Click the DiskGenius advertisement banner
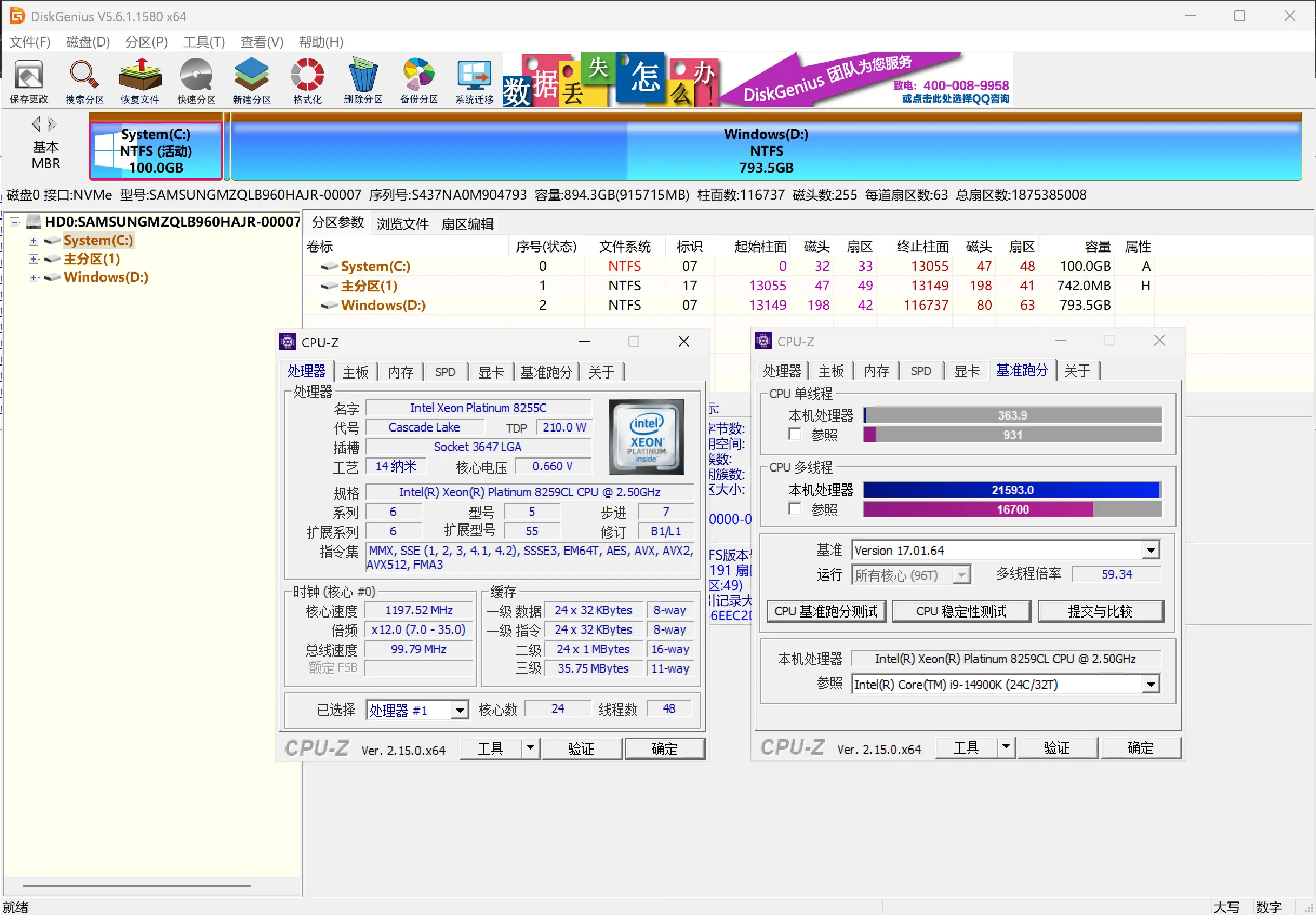This screenshot has width=1316, height=915. [757, 79]
